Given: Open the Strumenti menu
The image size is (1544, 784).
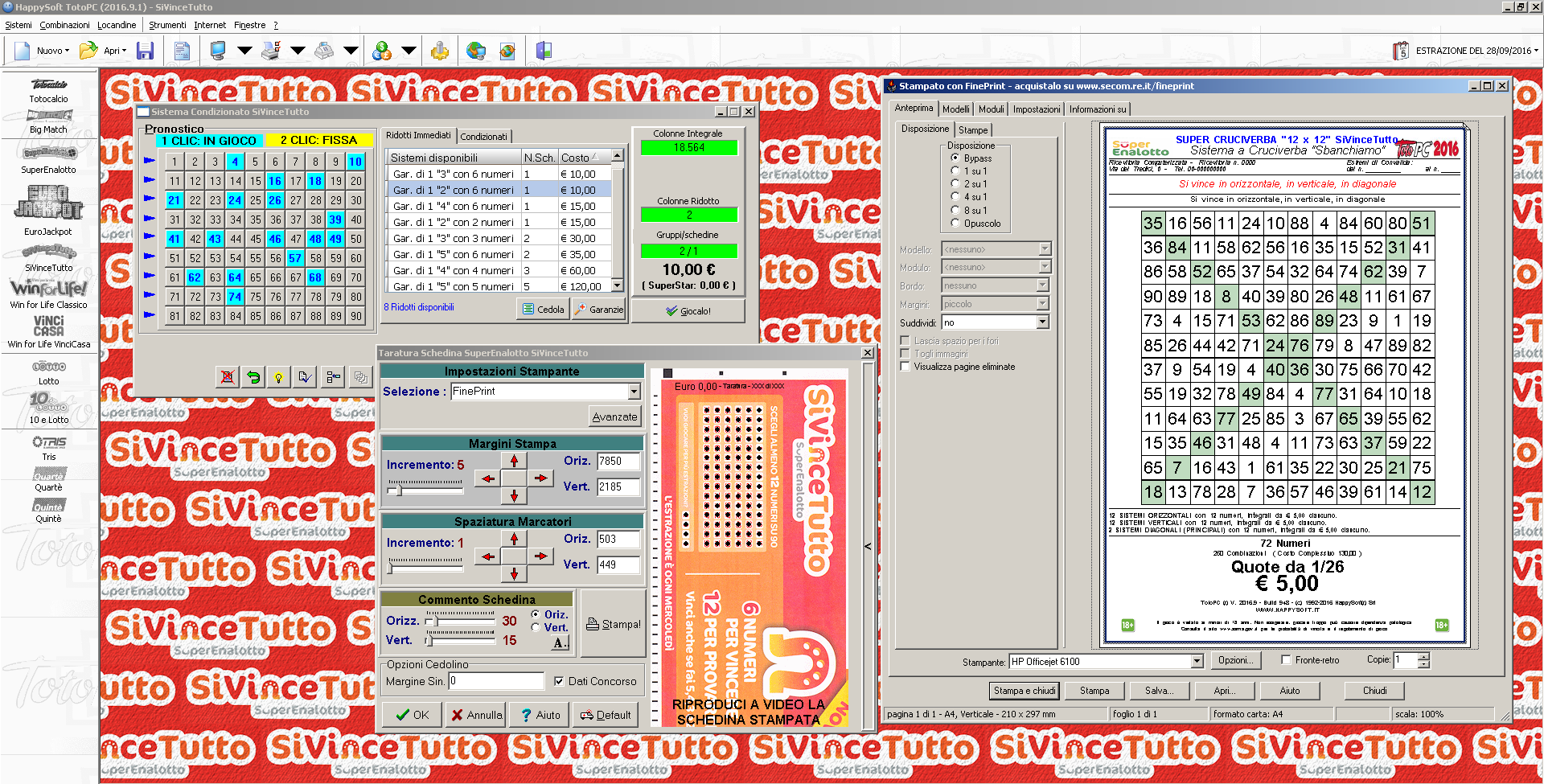Looking at the screenshot, I should 167,25.
